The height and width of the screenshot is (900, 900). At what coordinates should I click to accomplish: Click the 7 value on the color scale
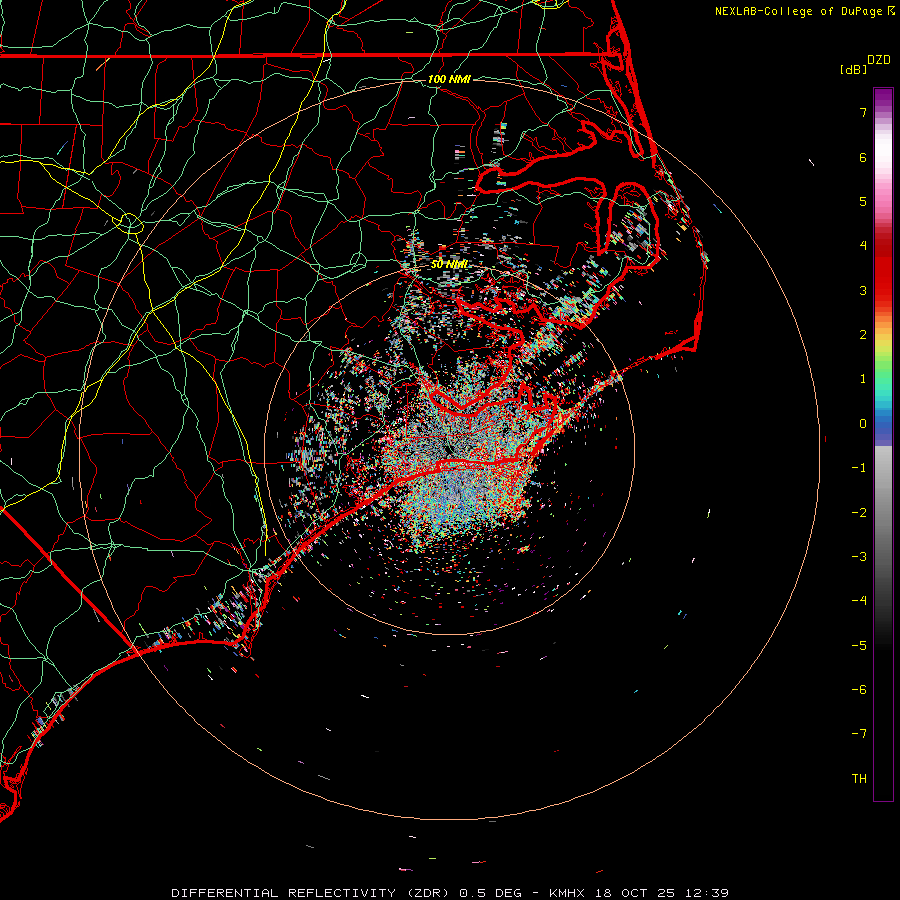[x=863, y=112]
